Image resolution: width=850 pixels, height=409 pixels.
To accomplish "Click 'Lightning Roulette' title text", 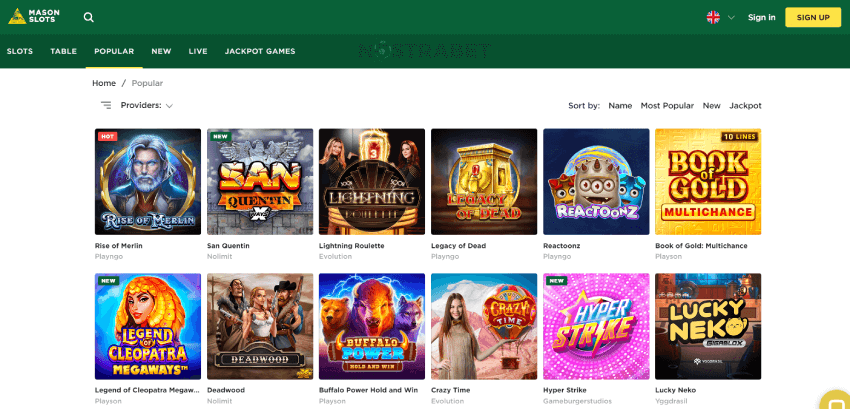I will (x=351, y=246).
